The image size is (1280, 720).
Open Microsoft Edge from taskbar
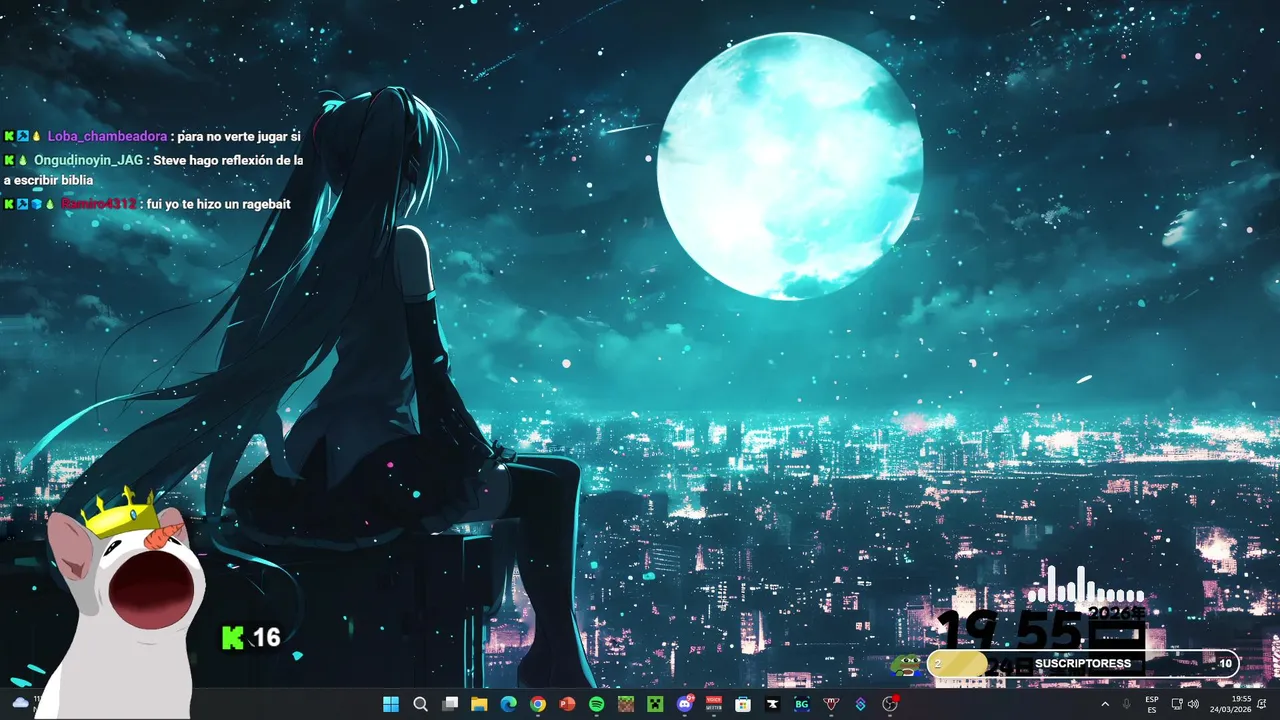pyautogui.click(x=508, y=704)
